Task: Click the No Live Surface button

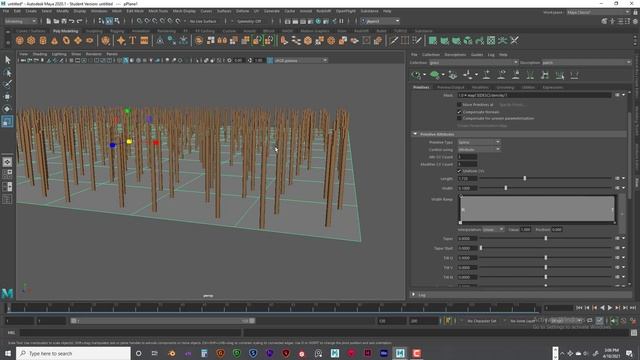Action: click(x=203, y=21)
